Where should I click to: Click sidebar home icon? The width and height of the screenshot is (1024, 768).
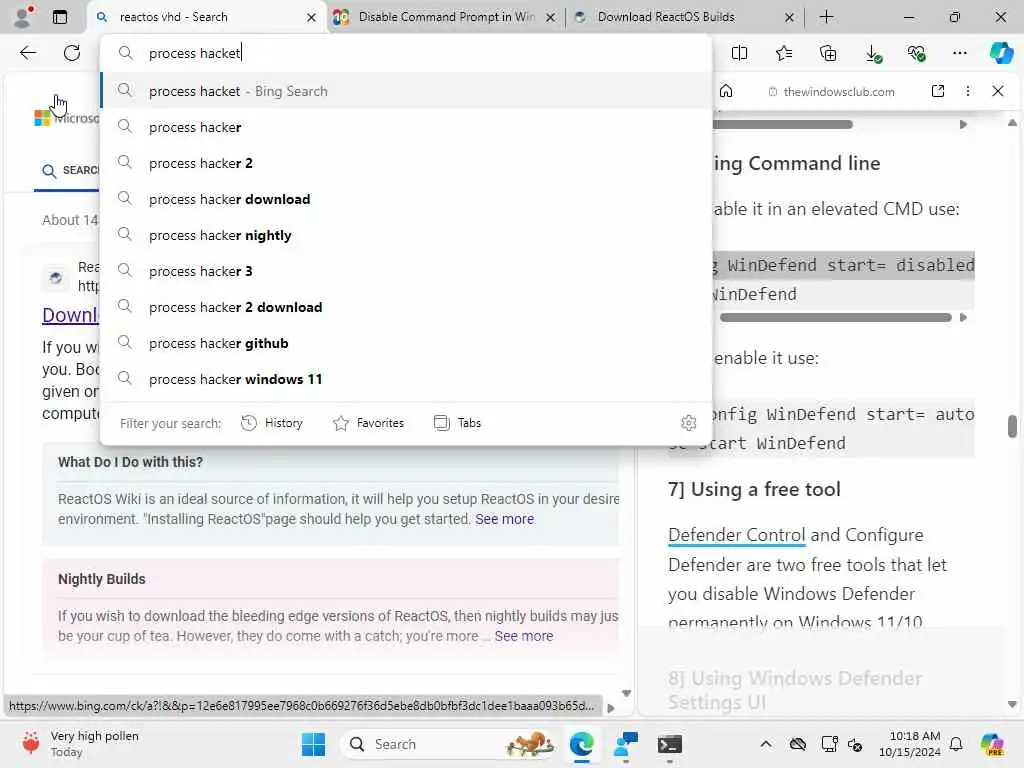[x=726, y=91]
